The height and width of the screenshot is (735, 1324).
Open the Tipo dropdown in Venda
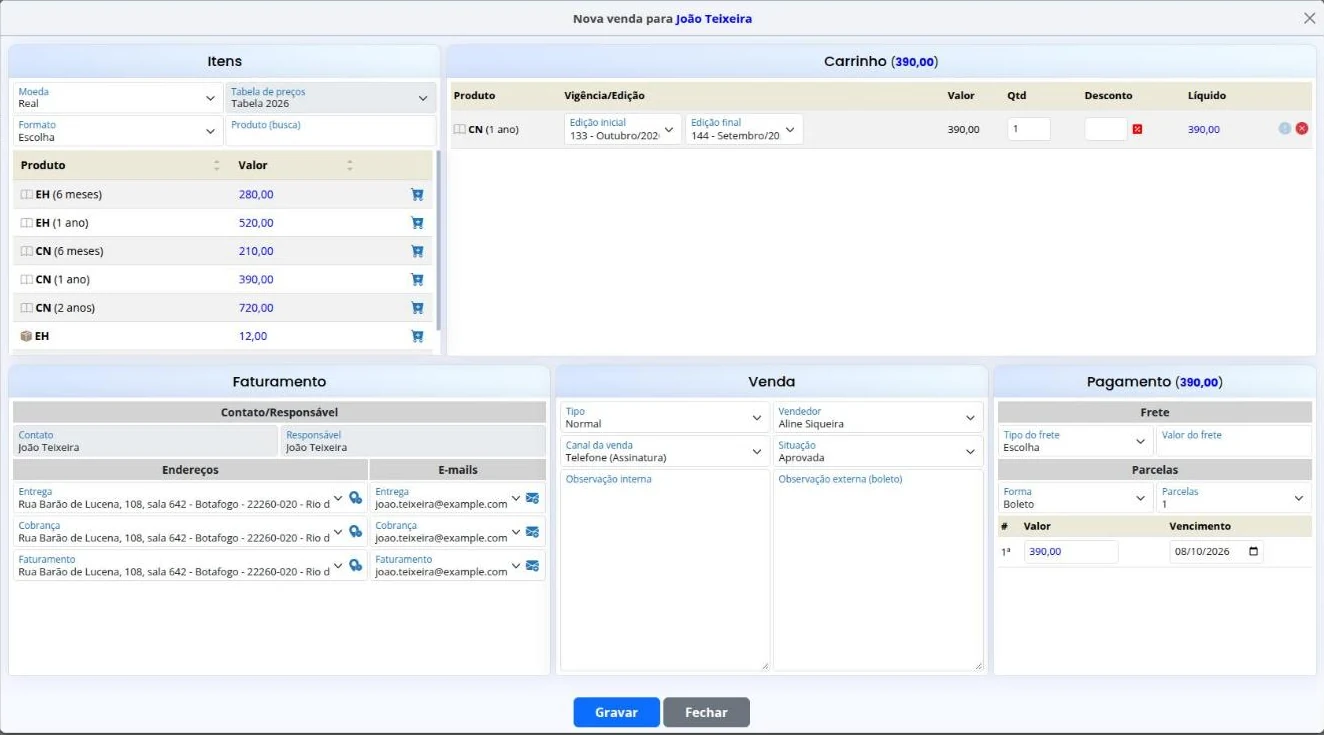tap(665, 417)
